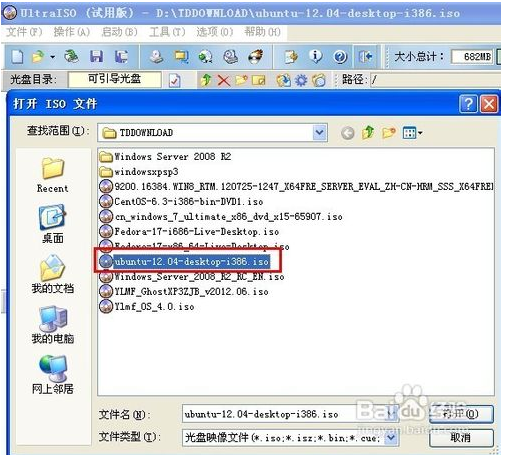Image resolution: width=506 pixels, height=455 pixels.
Task: Click the Info icon in toolbar
Action: 315,57
